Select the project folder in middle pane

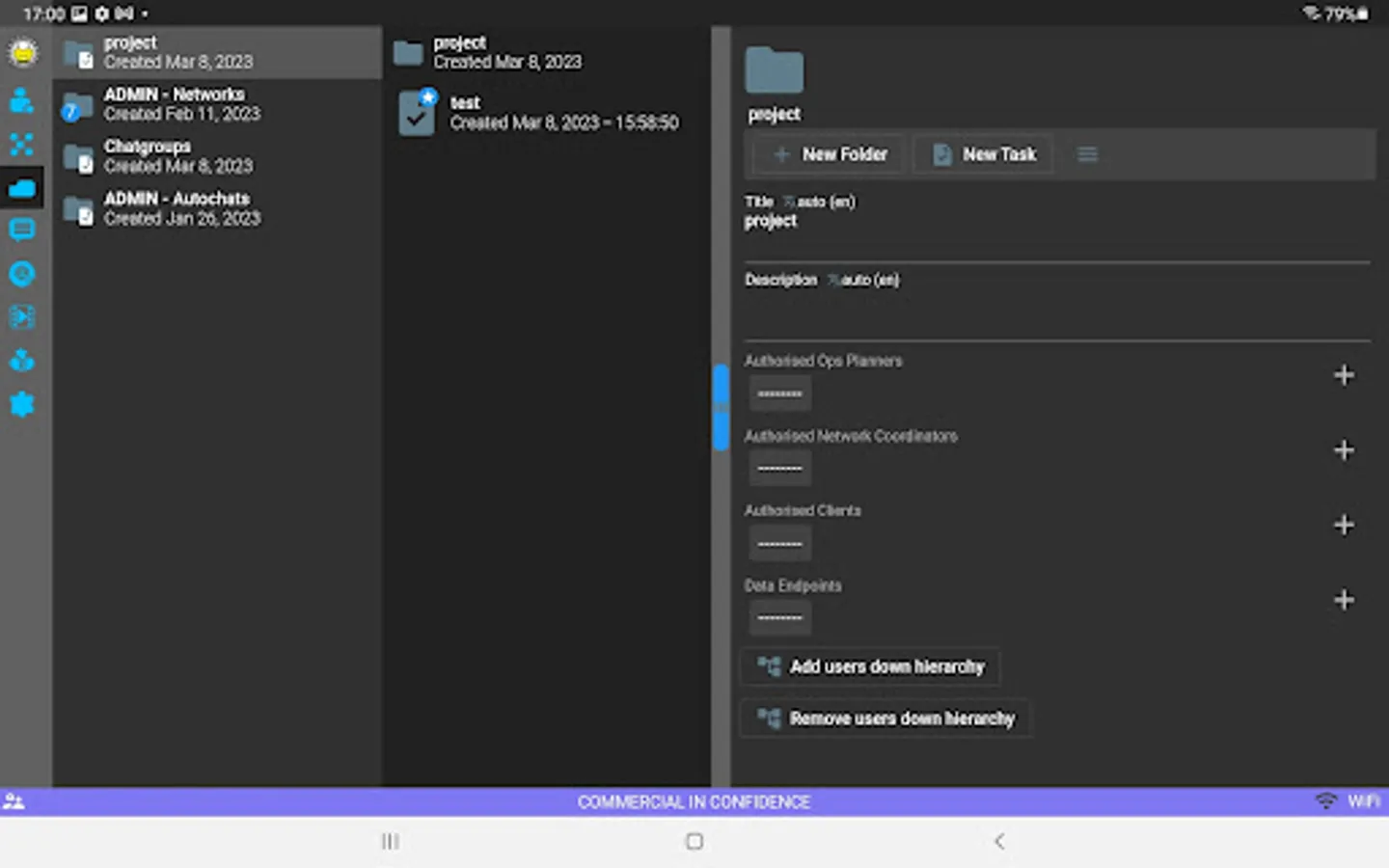click(x=547, y=52)
